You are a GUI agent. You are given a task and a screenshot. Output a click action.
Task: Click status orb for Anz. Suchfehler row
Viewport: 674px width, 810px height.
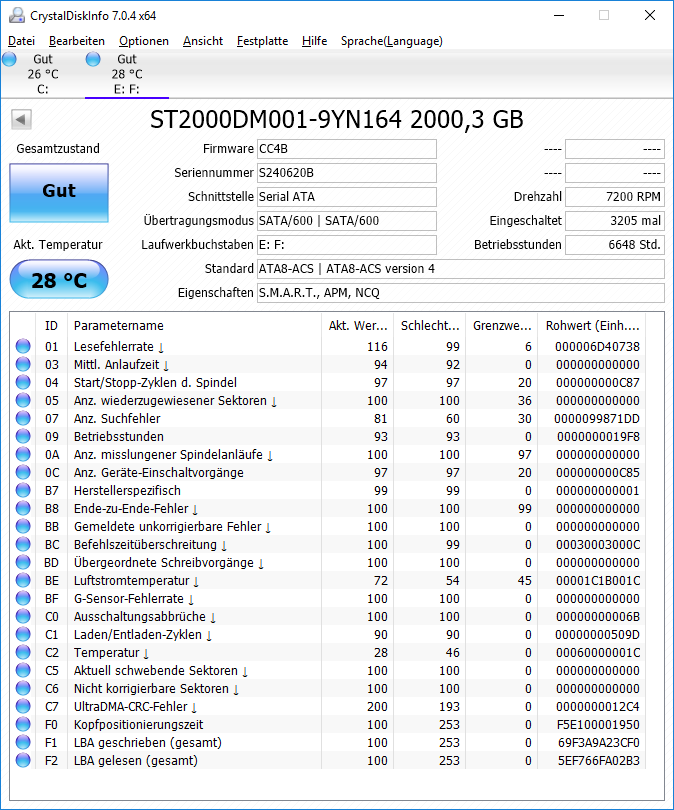[23, 418]
